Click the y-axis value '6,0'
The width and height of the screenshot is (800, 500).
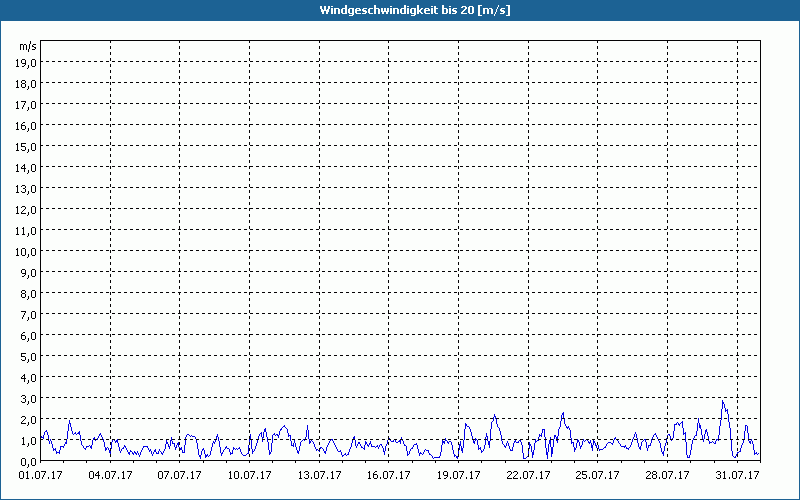[29, 336]
